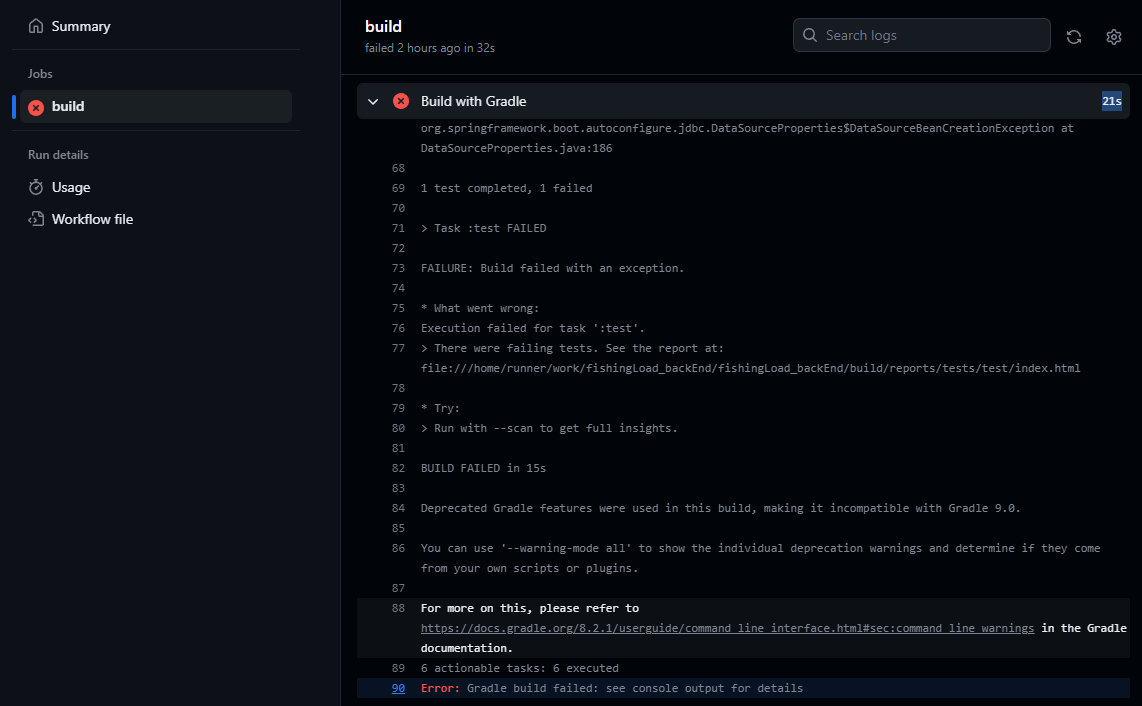
Task: Click 'failed 2 hours ago in 32s' status
Action: (430, 48)
